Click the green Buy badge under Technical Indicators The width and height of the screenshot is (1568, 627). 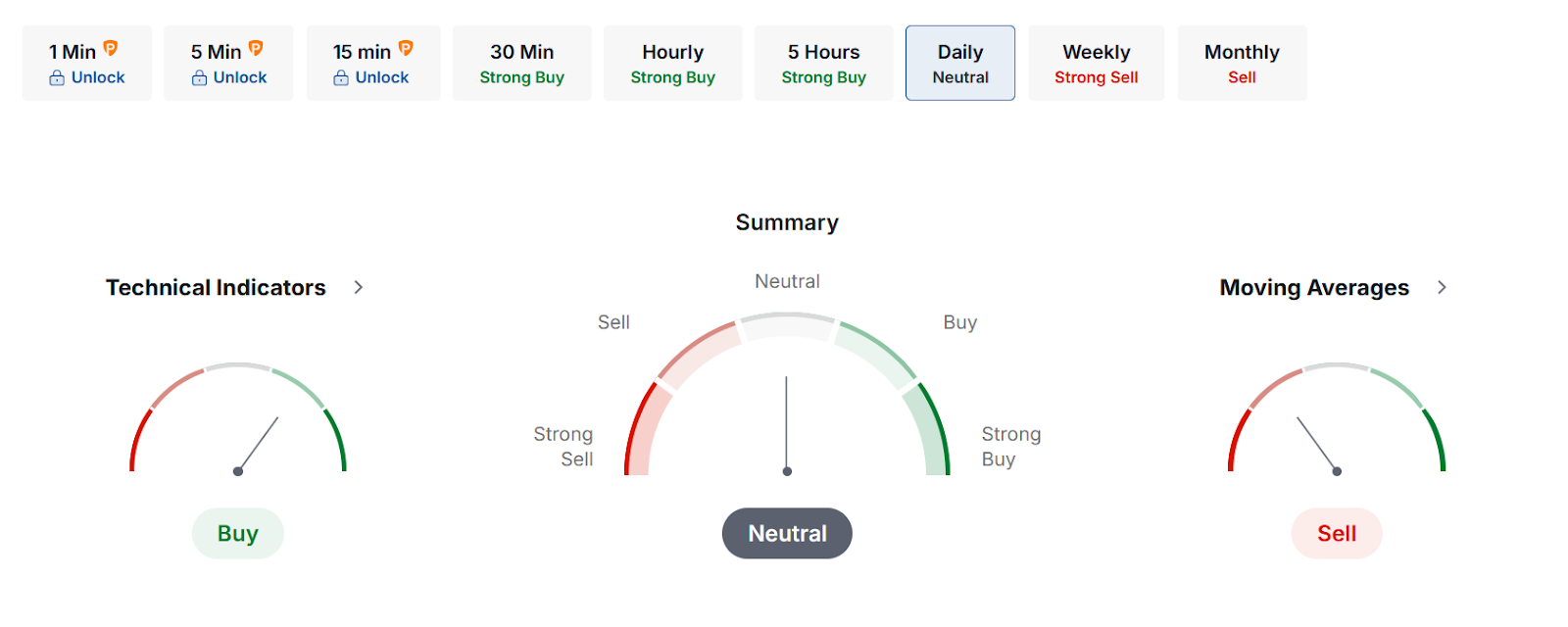[238, 534]
